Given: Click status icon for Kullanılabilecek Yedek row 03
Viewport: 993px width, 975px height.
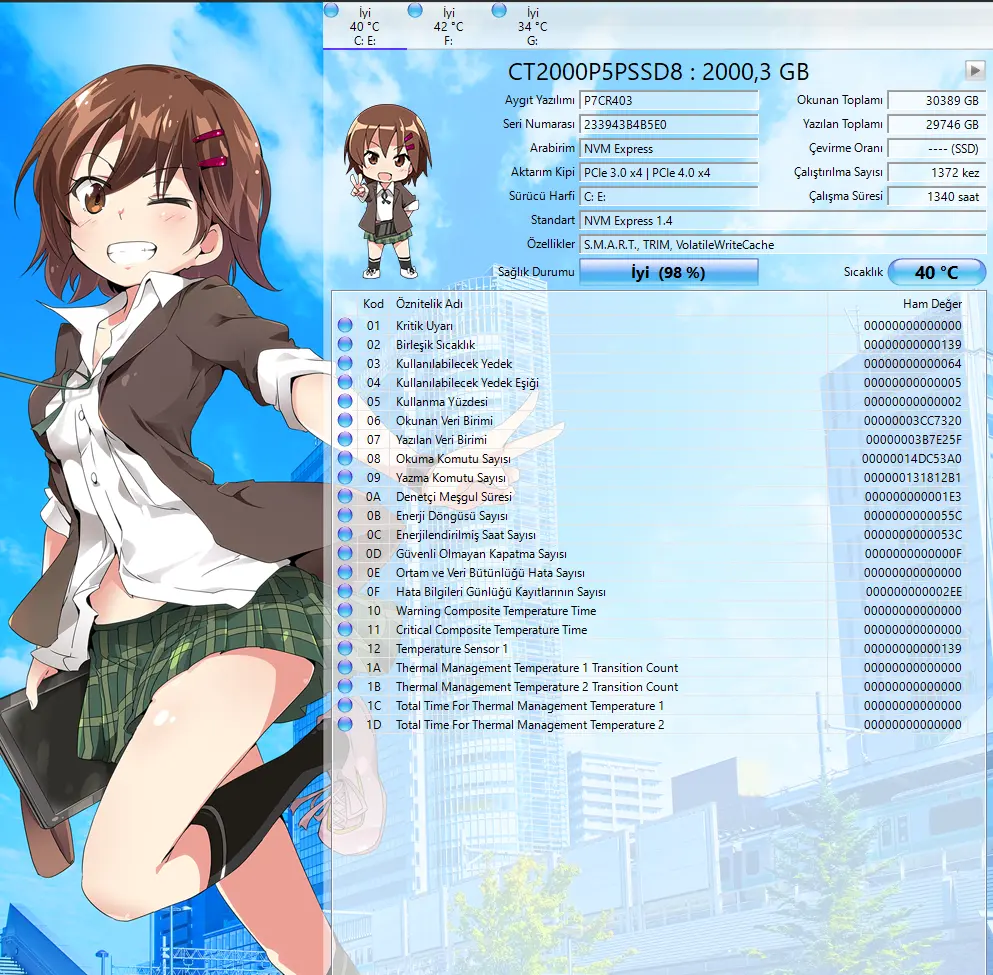Looking at the screenshot, I should [x=345, y=363].
